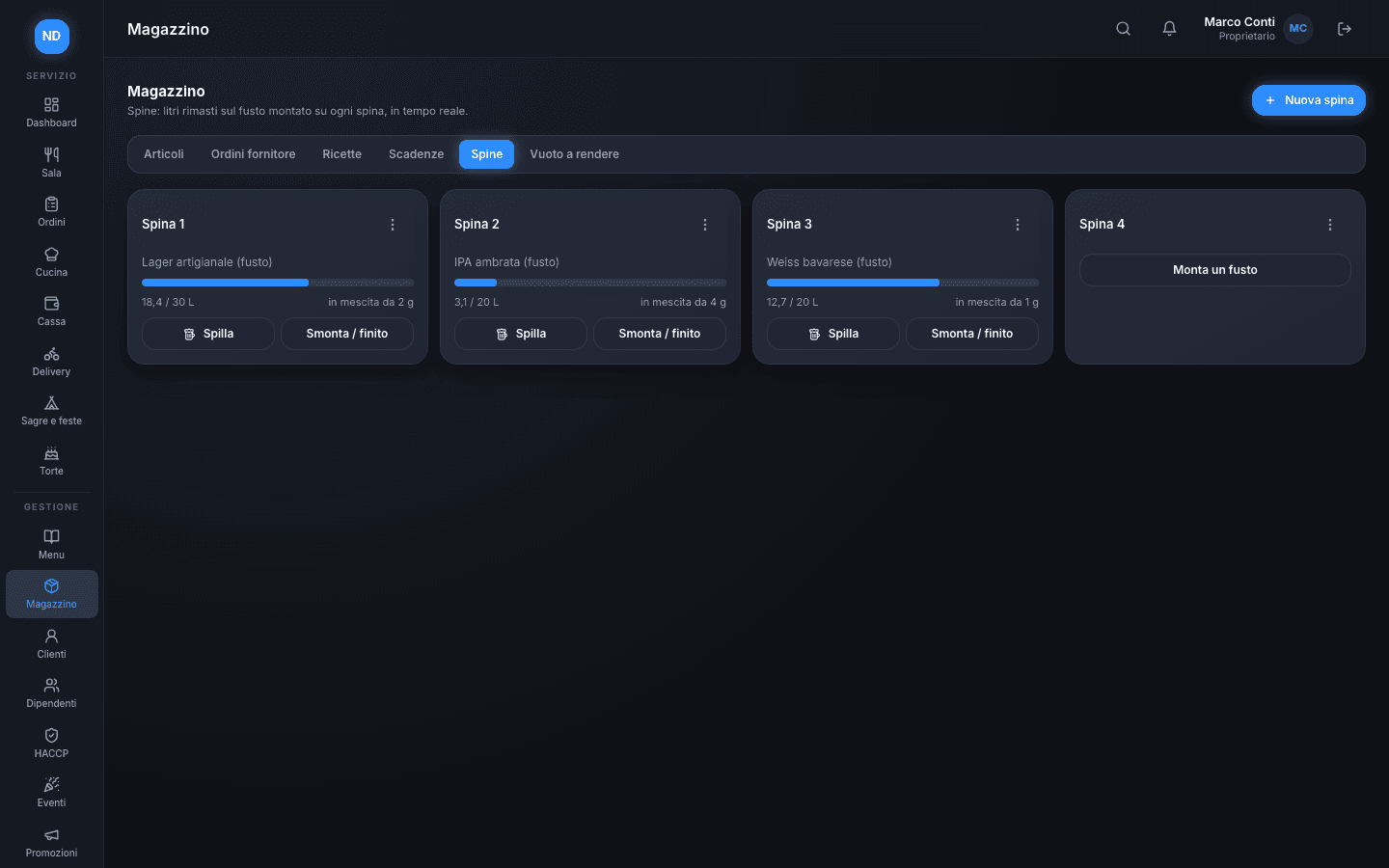Click the Nuova spina button
Screen dimensions: 1389x868
pyautogui.click(x=1309, y=100)
